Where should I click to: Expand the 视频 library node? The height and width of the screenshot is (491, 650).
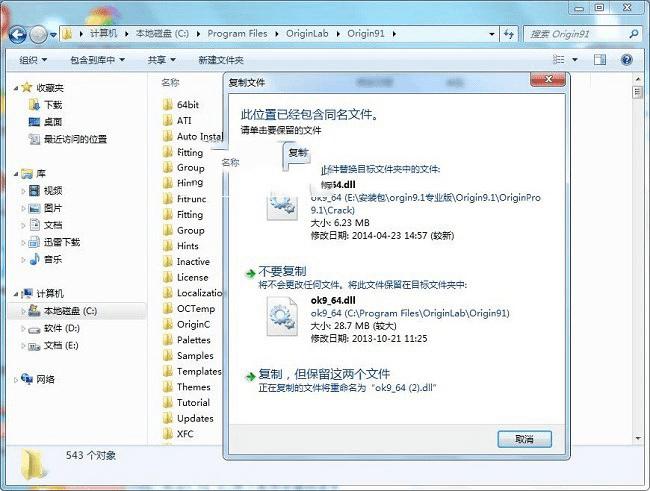click(23, 191)
